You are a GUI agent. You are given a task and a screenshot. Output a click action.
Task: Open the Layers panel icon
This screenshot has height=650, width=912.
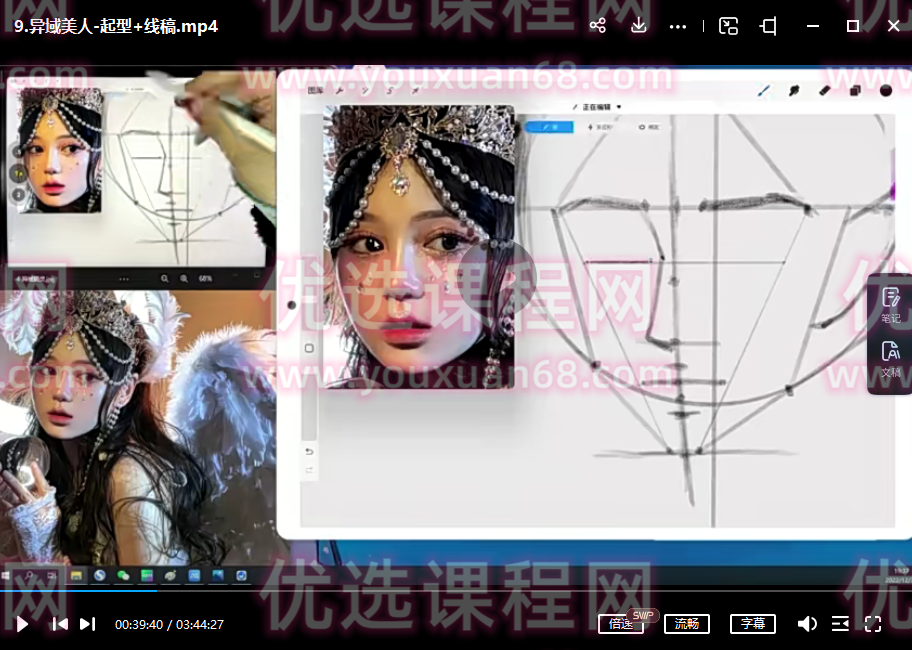854,91
